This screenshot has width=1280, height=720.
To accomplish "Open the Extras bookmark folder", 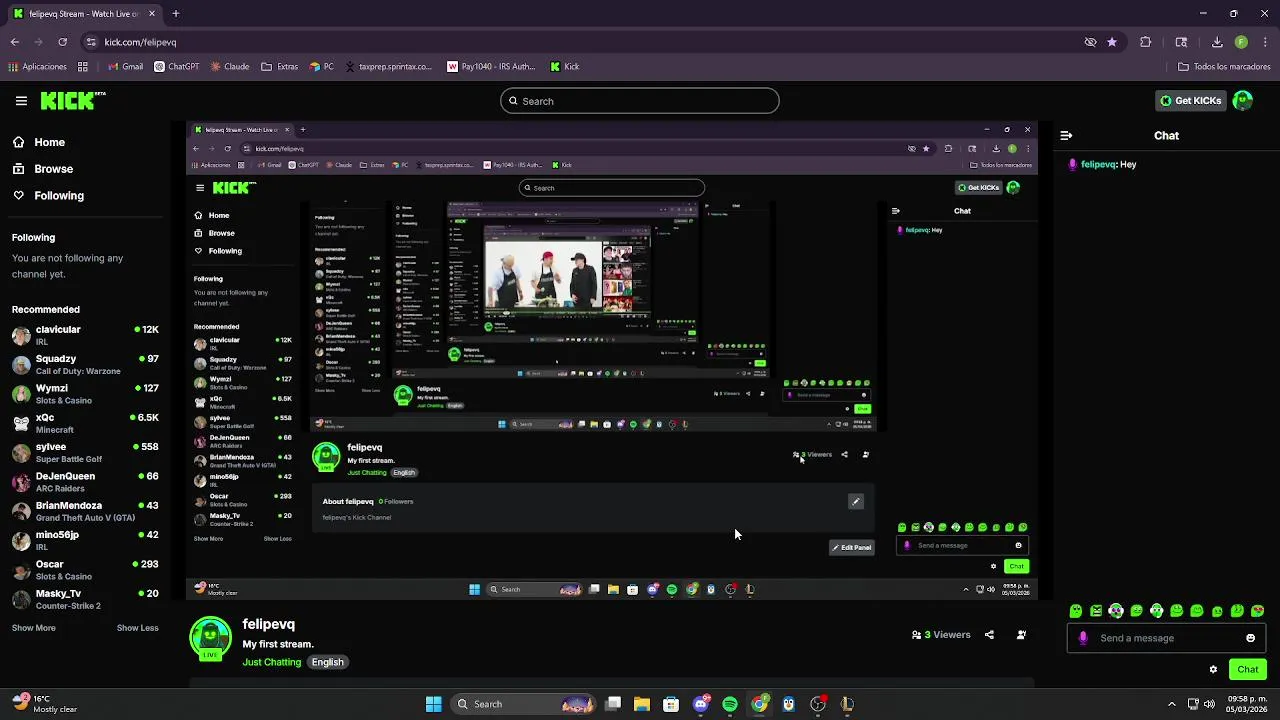I will tap(280, 67).
